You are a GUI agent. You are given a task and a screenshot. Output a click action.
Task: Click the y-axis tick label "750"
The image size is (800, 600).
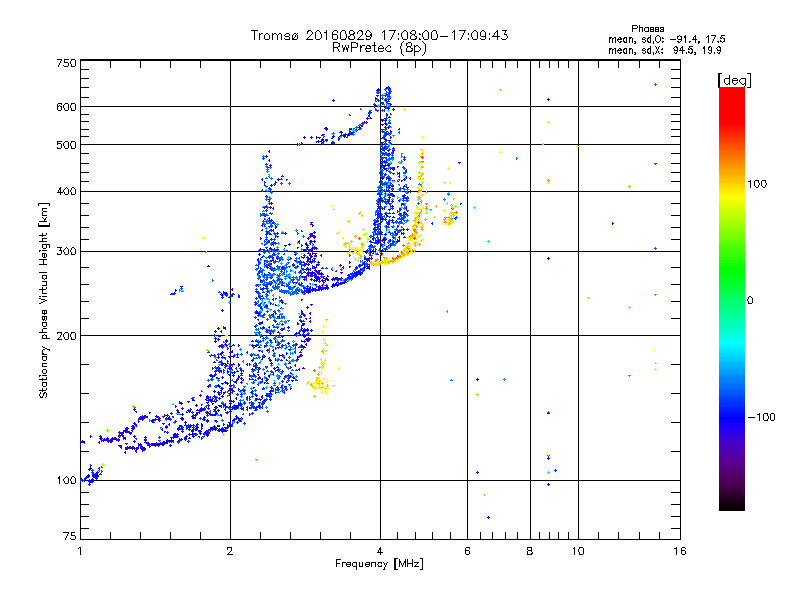tap(66, 63)
